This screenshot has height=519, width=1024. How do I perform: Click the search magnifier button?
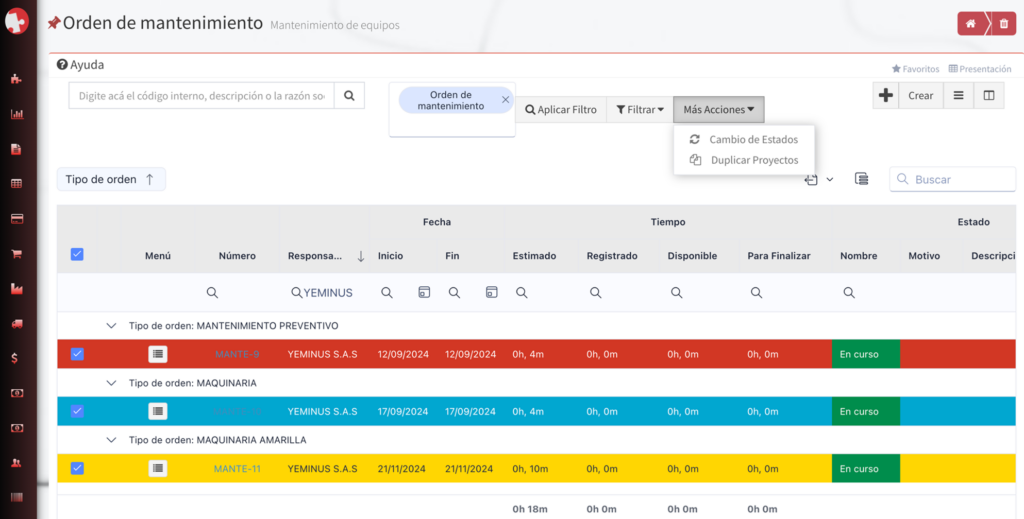coord(349,96)
